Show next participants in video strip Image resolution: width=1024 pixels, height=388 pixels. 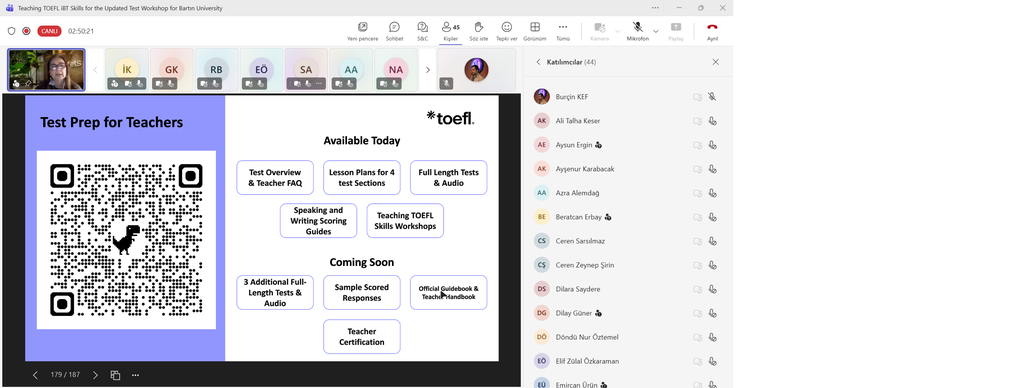428,69
